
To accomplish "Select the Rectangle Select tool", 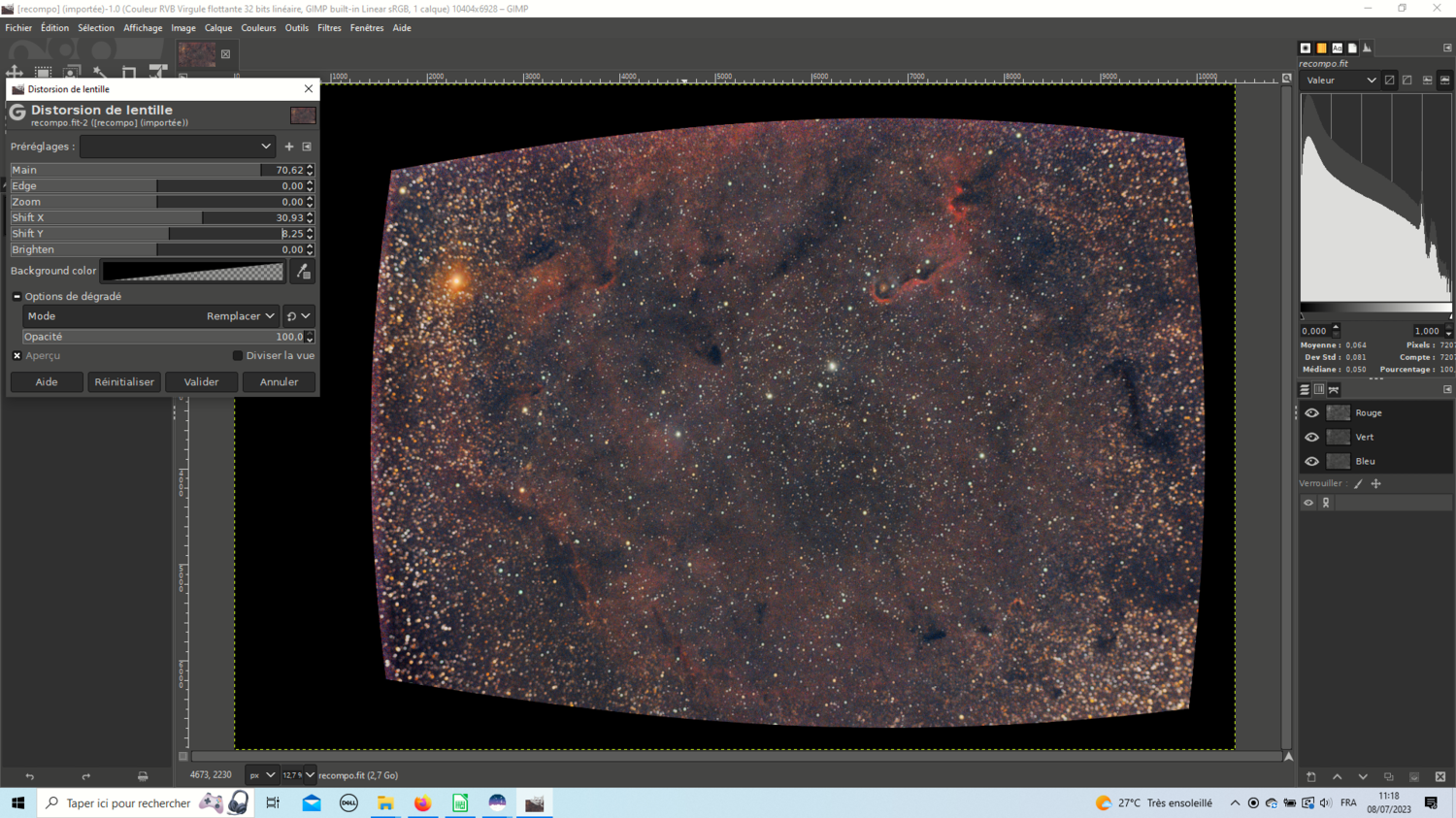I will pos(42,73).
